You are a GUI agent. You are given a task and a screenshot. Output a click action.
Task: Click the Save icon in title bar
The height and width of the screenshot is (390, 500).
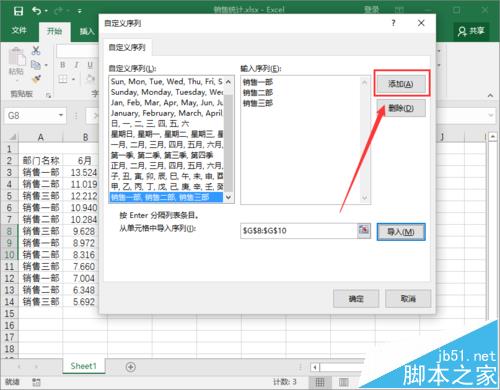click(18, 11)
